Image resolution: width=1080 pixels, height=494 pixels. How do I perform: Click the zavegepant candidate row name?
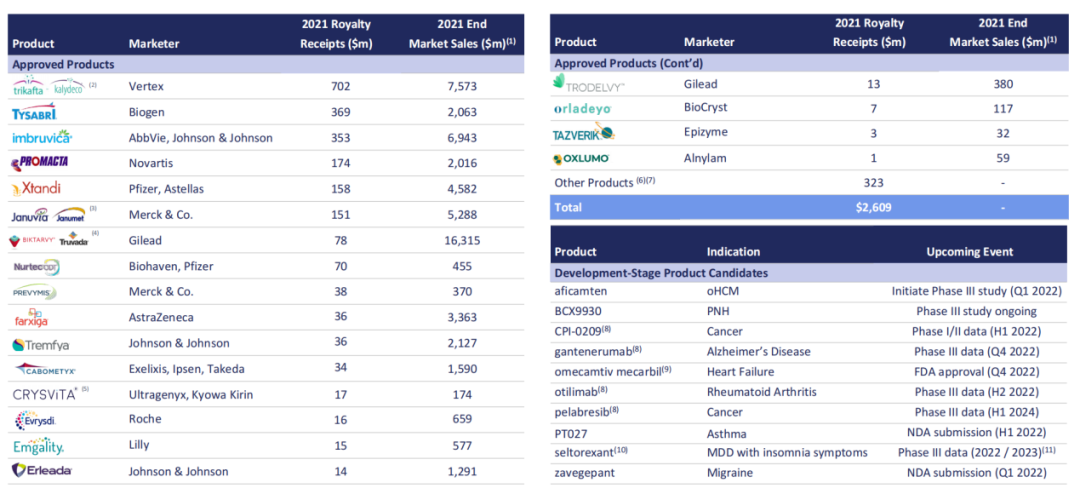[587, 472]
